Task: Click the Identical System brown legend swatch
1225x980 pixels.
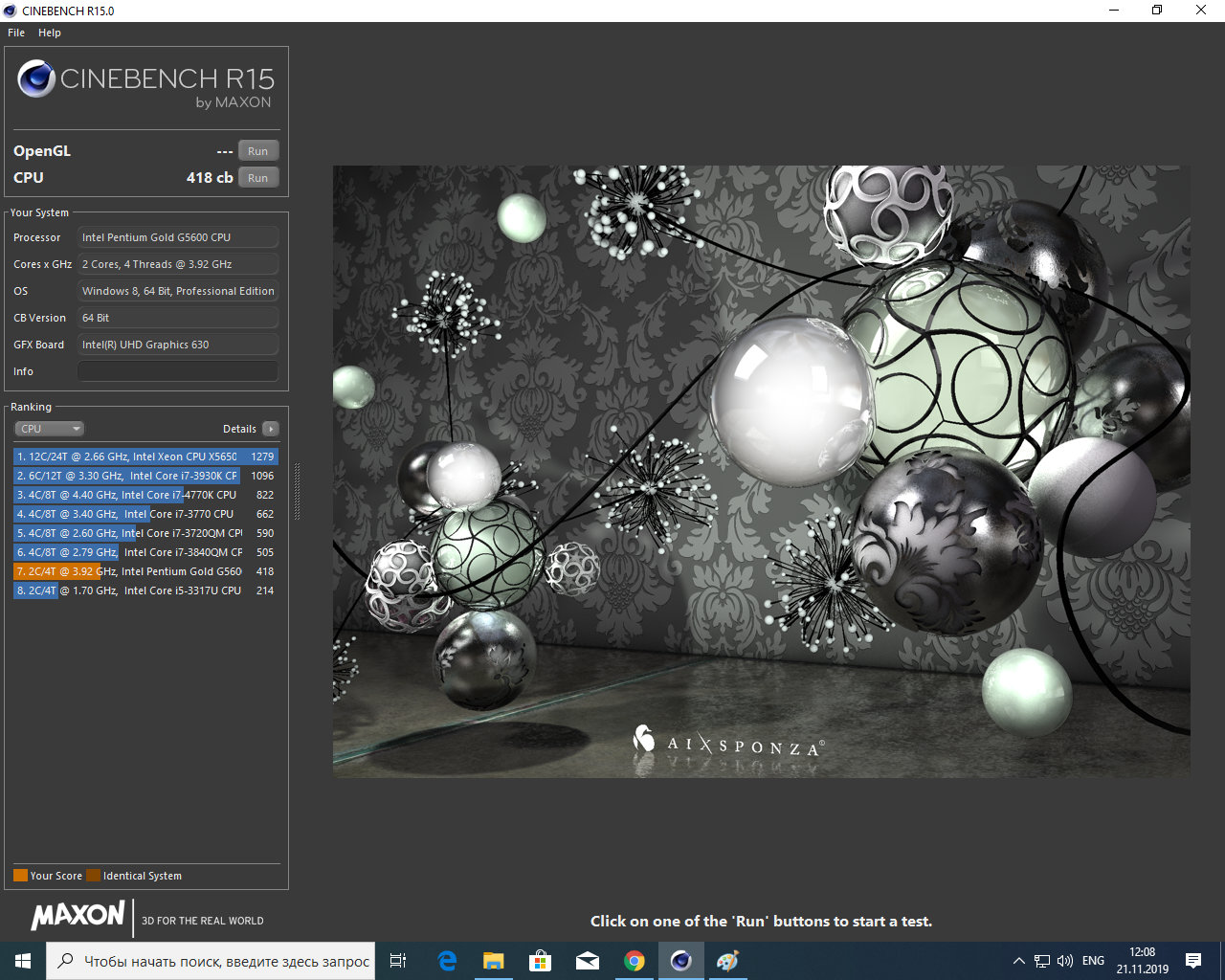Action: click(93, 875)
